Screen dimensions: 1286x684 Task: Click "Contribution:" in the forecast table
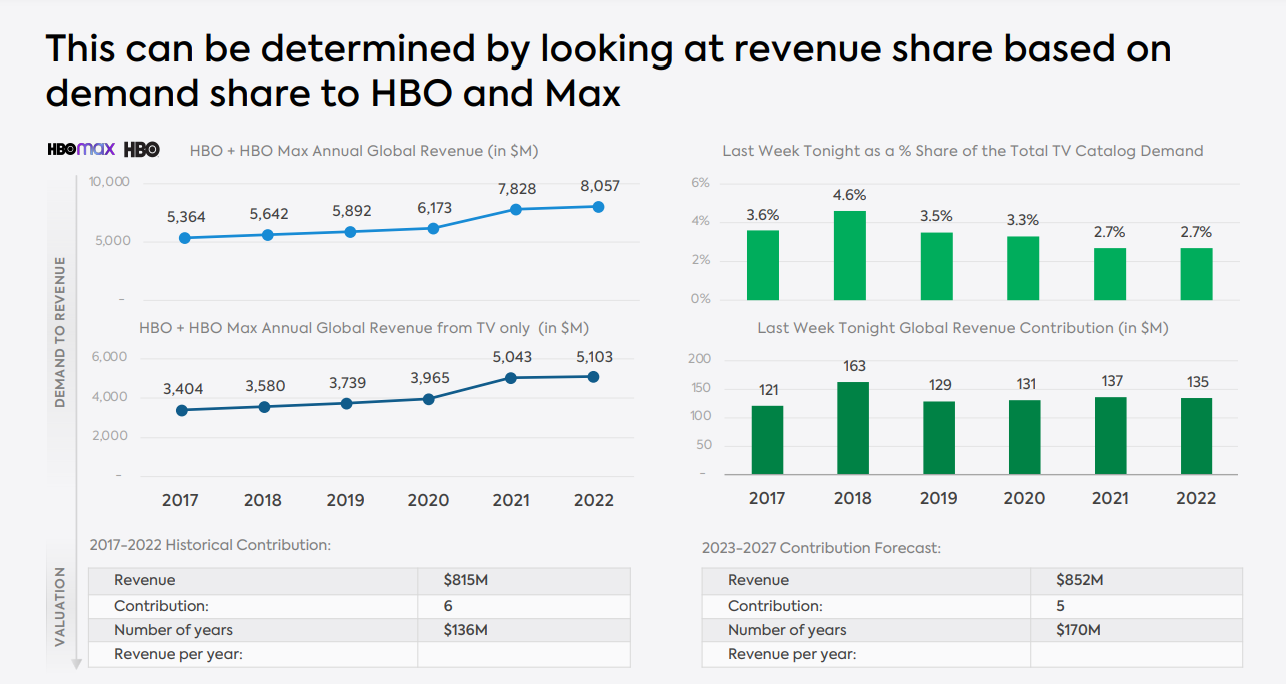[x=775, y=605]
